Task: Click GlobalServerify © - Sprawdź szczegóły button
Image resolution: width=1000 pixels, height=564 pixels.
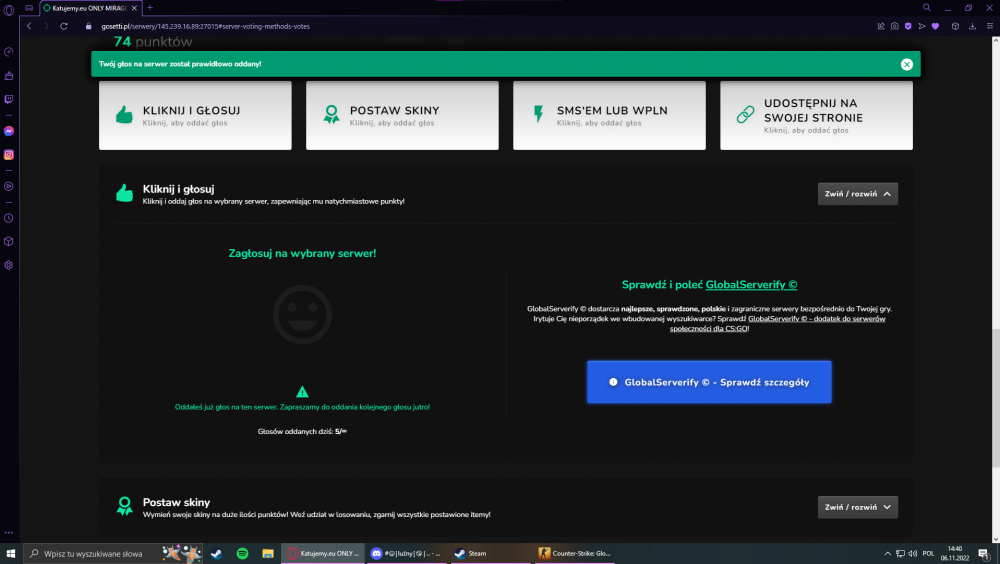Action: 709,382
